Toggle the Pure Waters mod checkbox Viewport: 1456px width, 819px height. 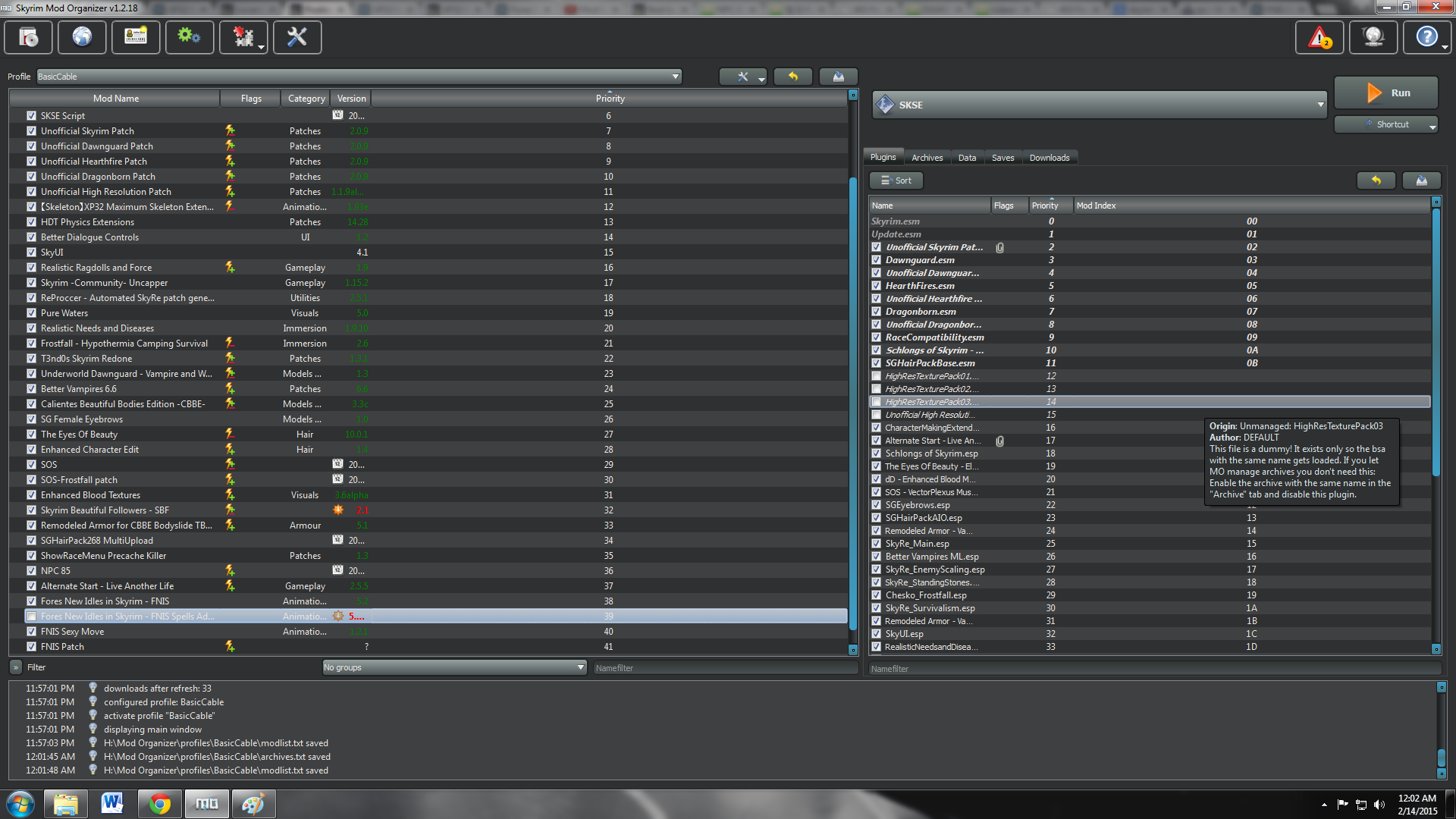pyautogui.click(x=31, y=312)
